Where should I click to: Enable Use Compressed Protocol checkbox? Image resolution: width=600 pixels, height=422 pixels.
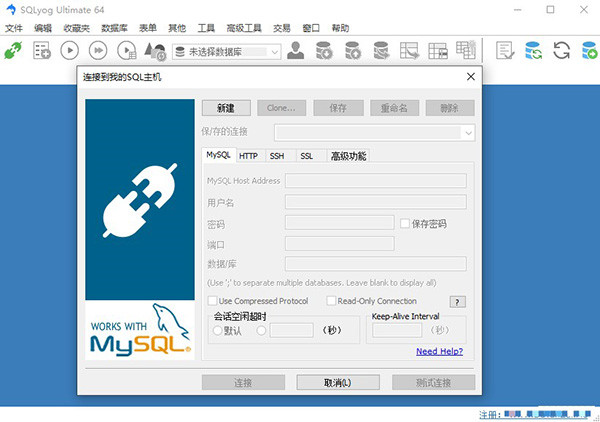pos(212,301)
